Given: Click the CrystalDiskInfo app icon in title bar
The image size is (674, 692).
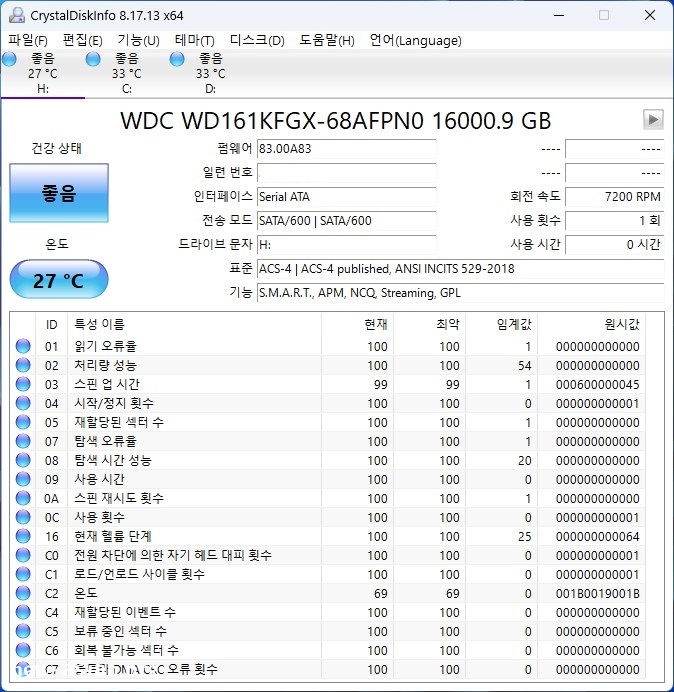Looking at the screenshot, I should point(17,15).
